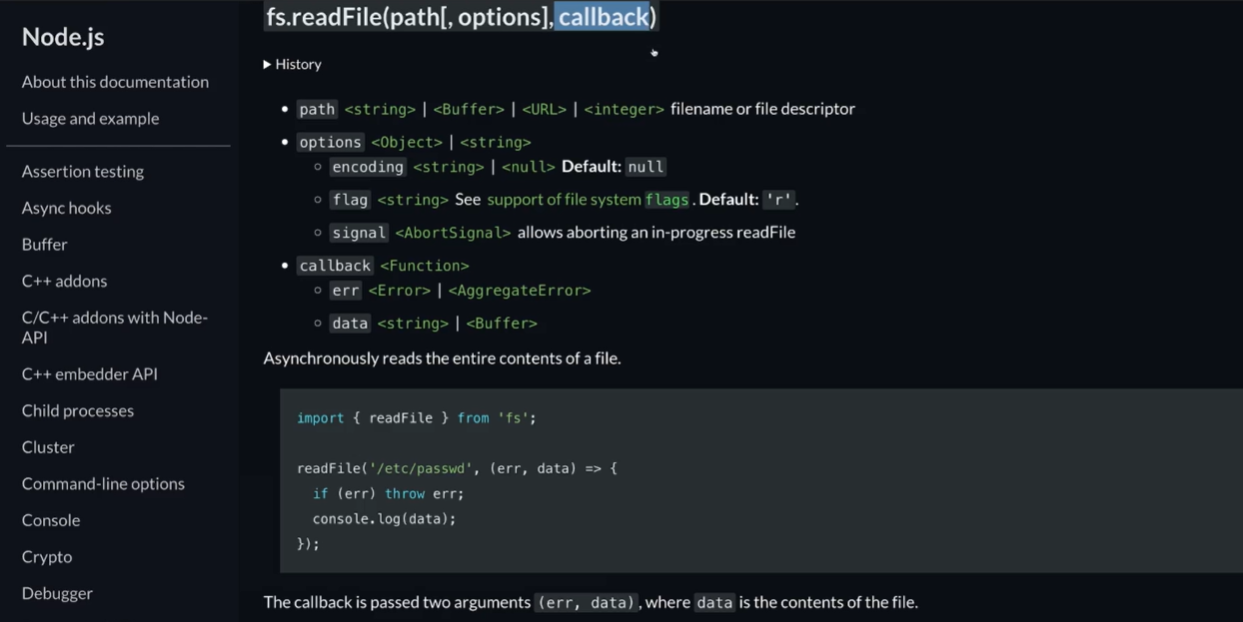Click the readFile('/etc/passwd' code line
Image resolution: width=1243 pixels, height=622 pixels.
457,468
